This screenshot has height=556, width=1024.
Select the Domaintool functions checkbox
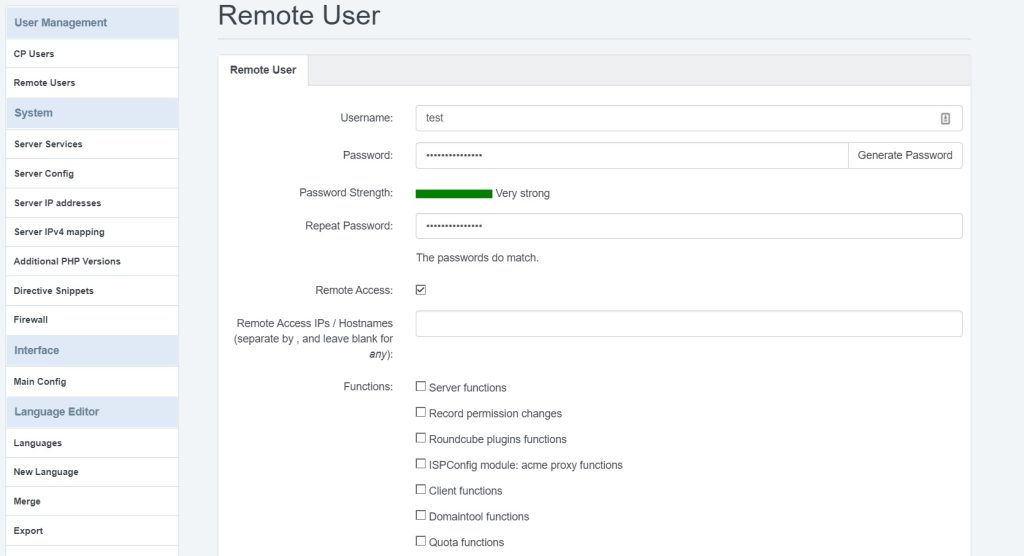tap(421, 516)
